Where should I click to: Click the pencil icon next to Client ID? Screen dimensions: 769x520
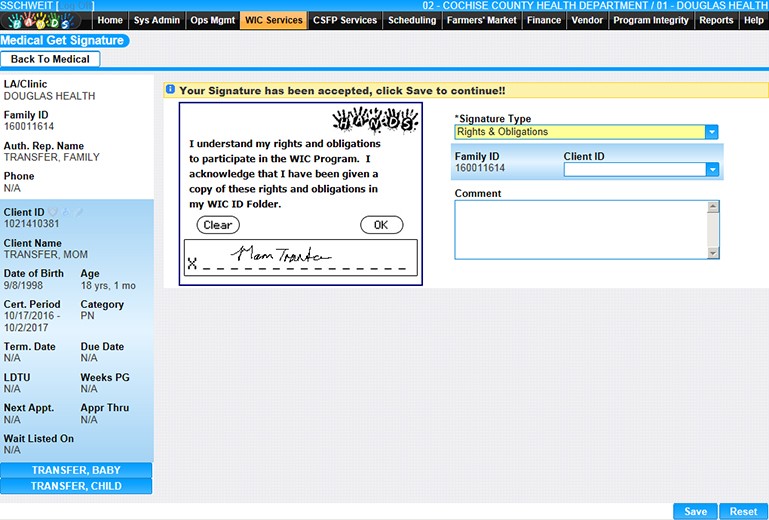[x=77, y=212]
